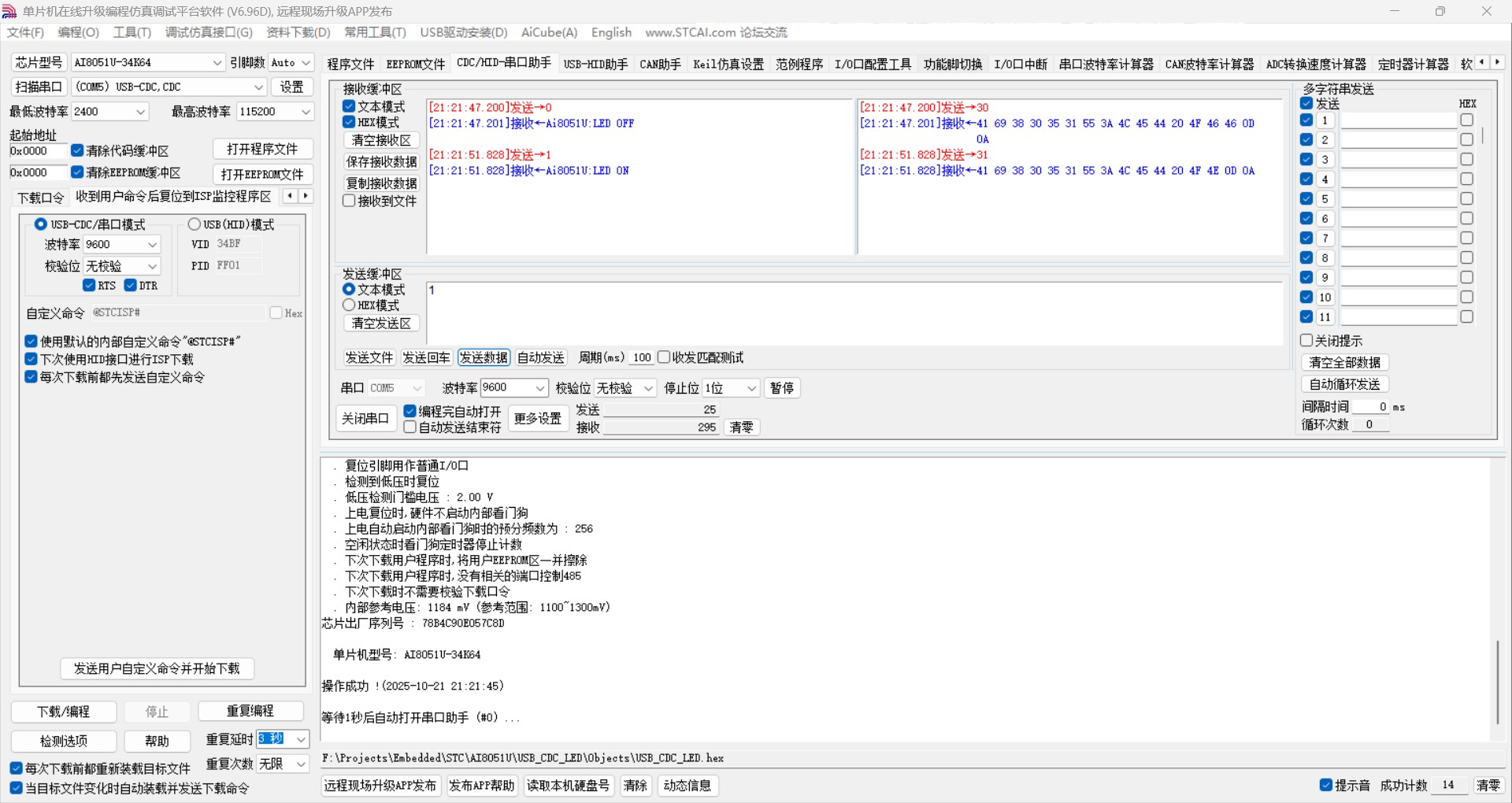Screen dimensions: 1512x803
Task: Click 打开EEPROM文件 button
Action: point(262,174)
